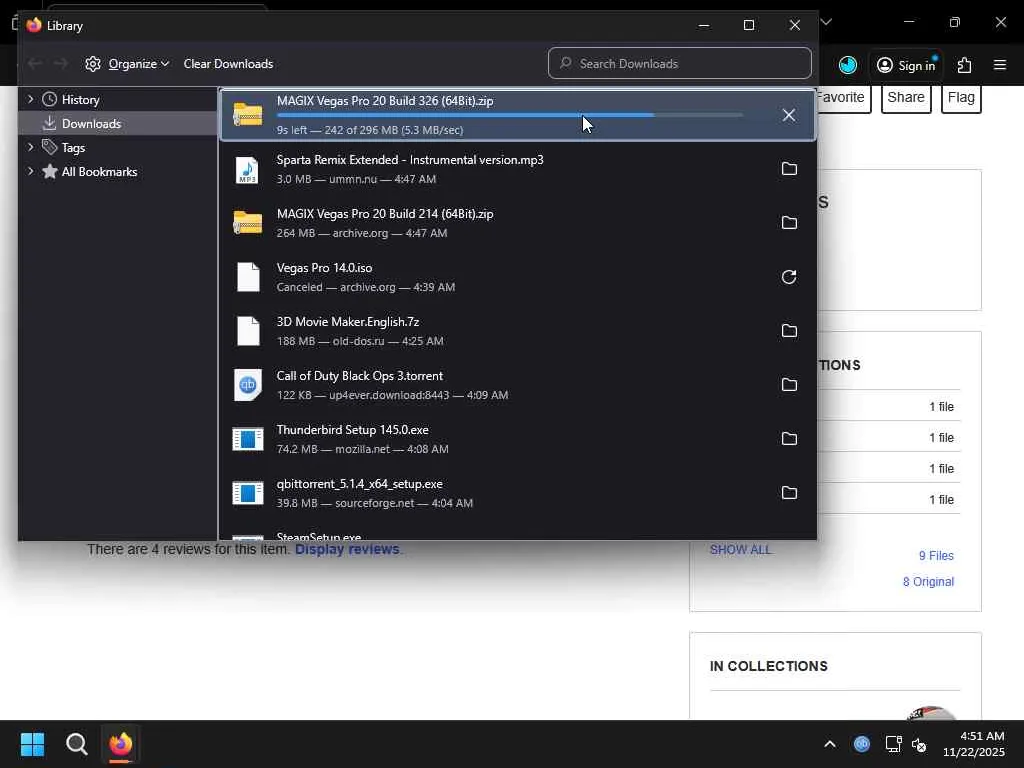Click the muted volume tray icon
1024x768 pixels.
tap(919, 744)
